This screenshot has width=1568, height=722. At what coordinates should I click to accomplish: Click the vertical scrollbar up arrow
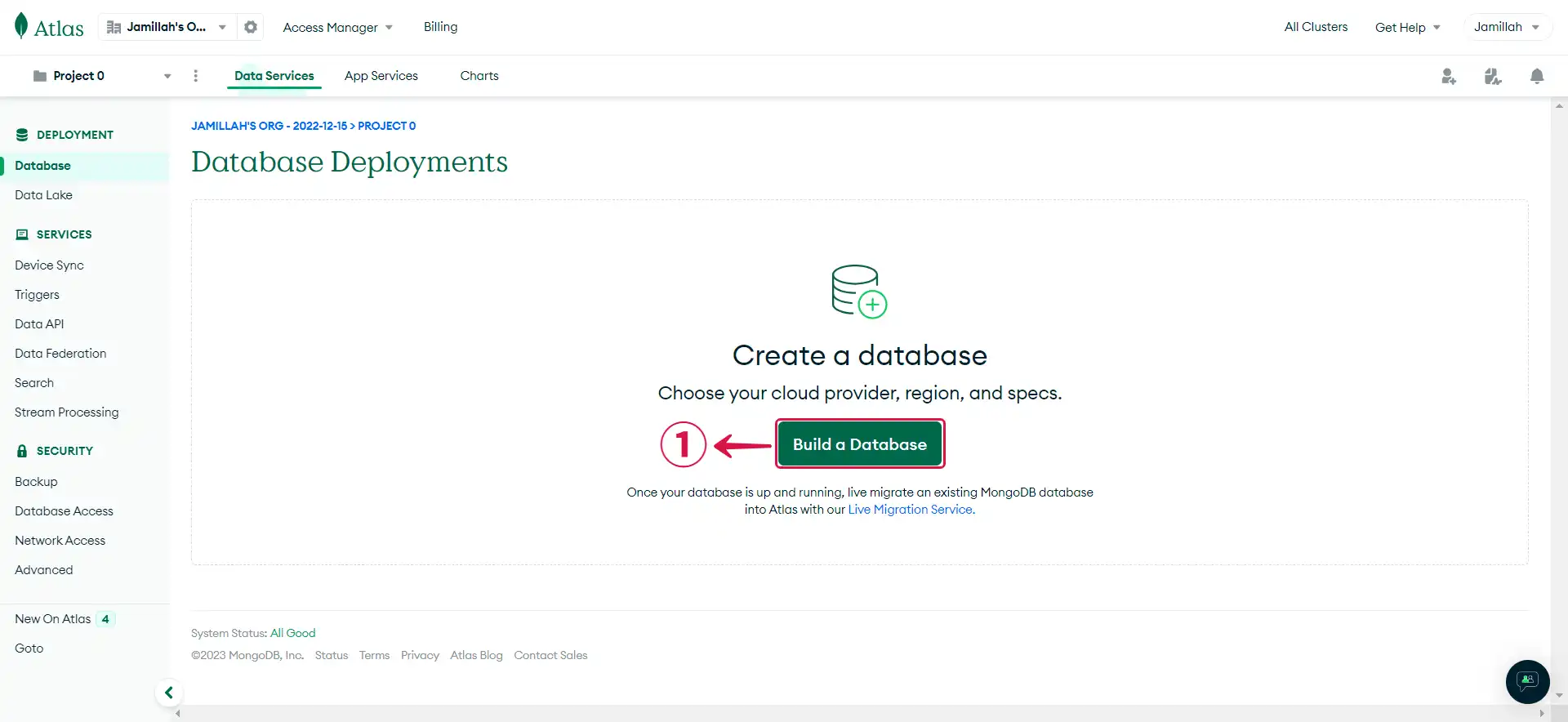1559,106
